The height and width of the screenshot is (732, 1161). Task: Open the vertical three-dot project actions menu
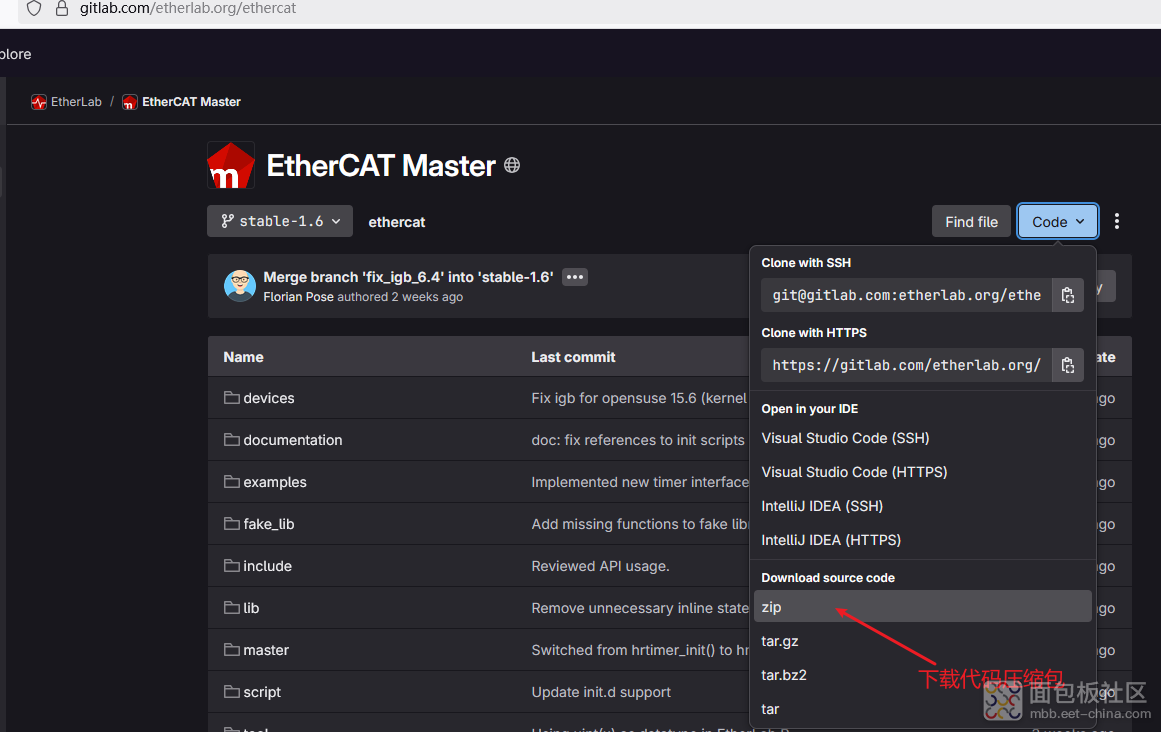(1117, 221)
